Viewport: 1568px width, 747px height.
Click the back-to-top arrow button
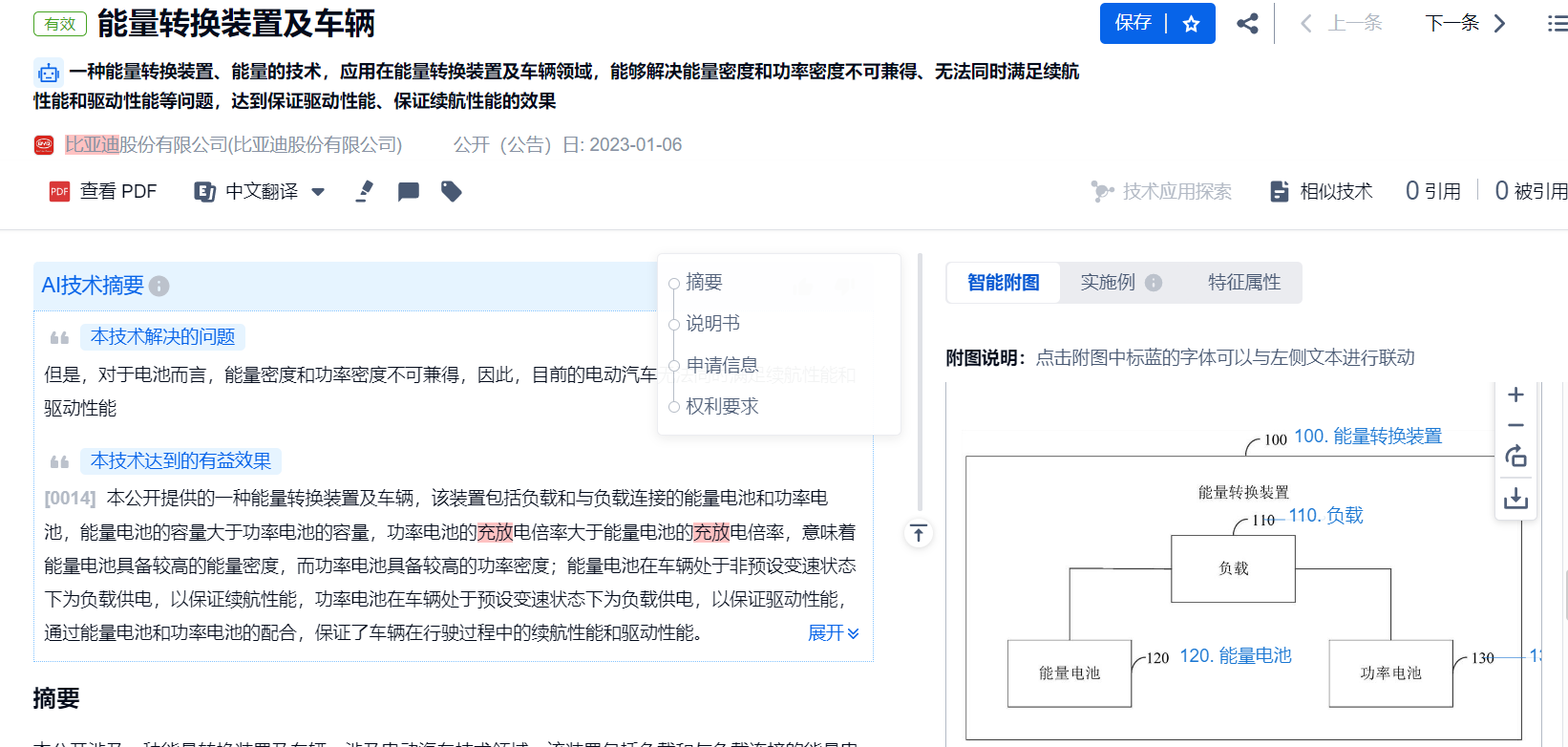click(919, 533)
